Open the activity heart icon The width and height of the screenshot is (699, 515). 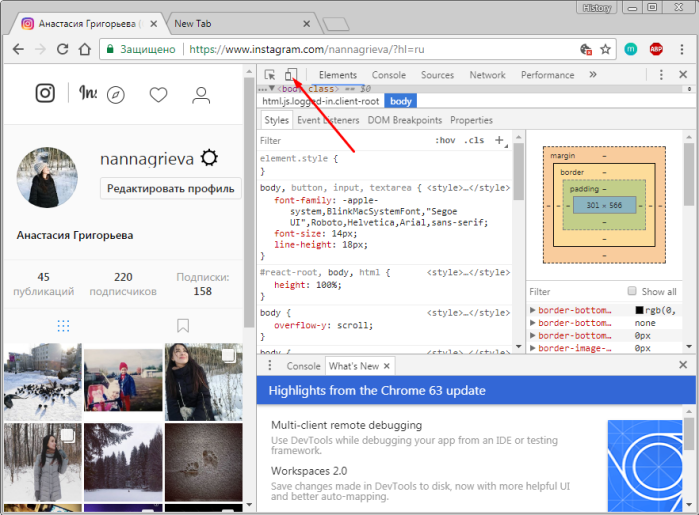point(158,95)
